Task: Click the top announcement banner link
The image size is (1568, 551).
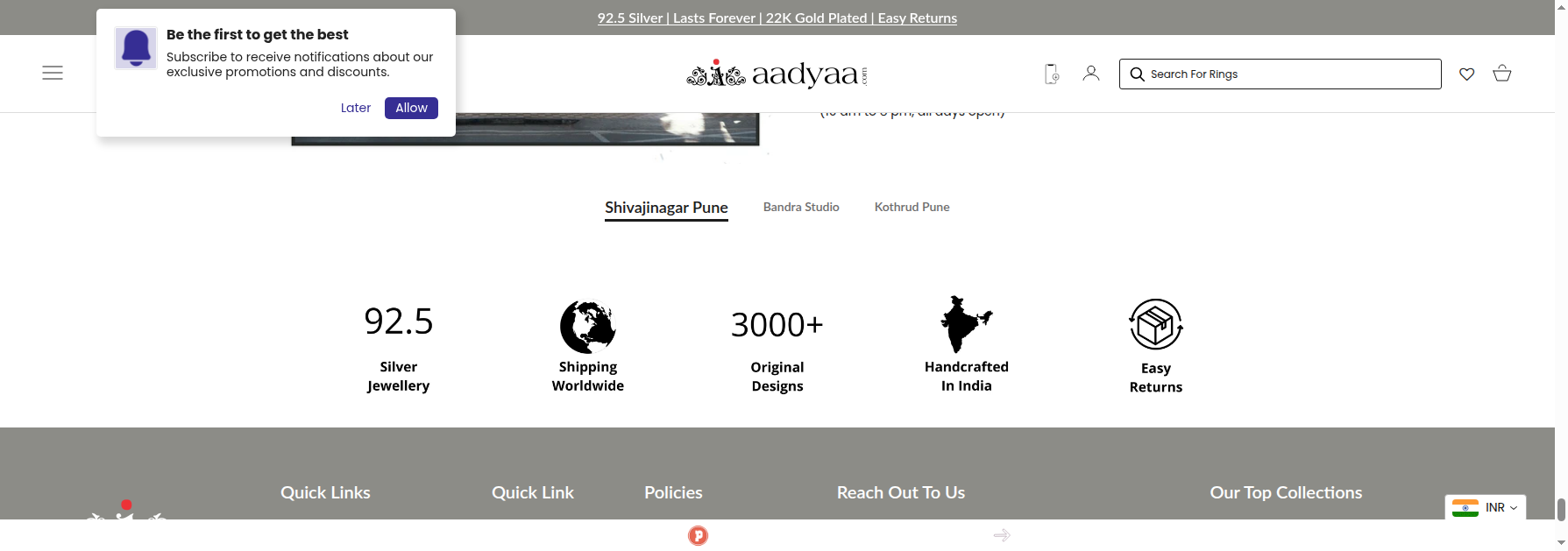Action: 777,18
